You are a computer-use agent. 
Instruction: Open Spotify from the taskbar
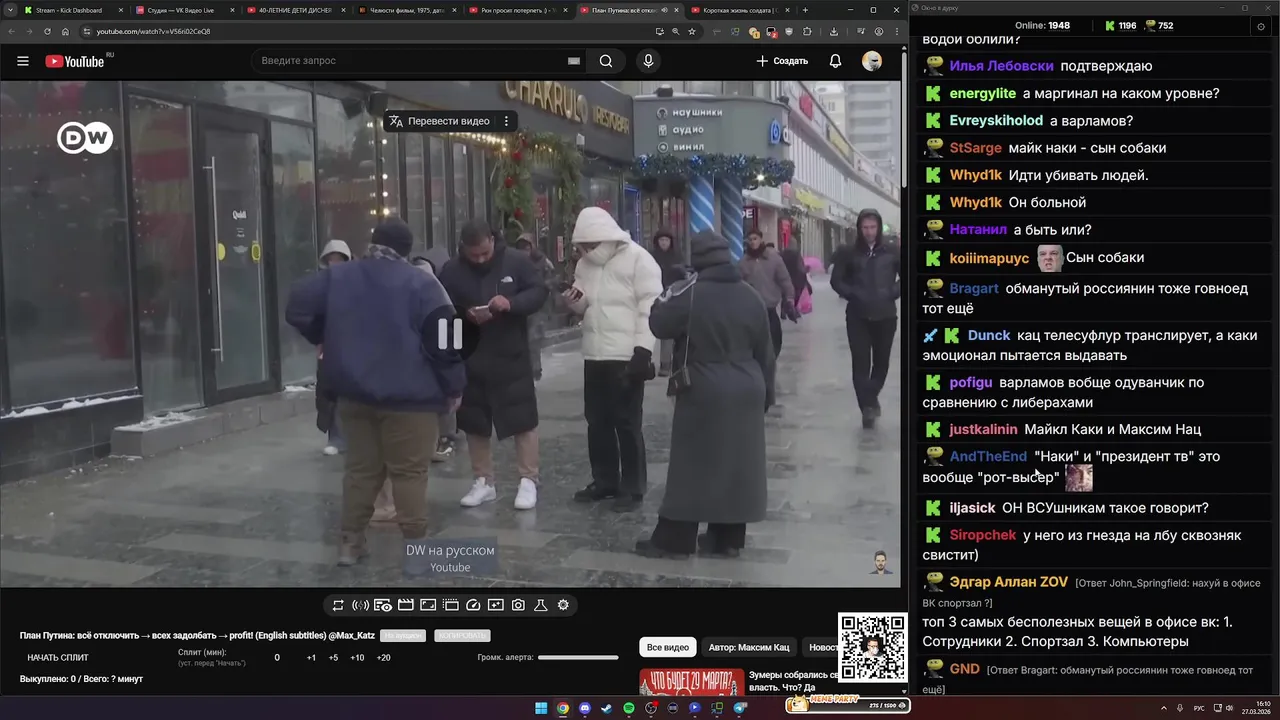pos(629,708)
